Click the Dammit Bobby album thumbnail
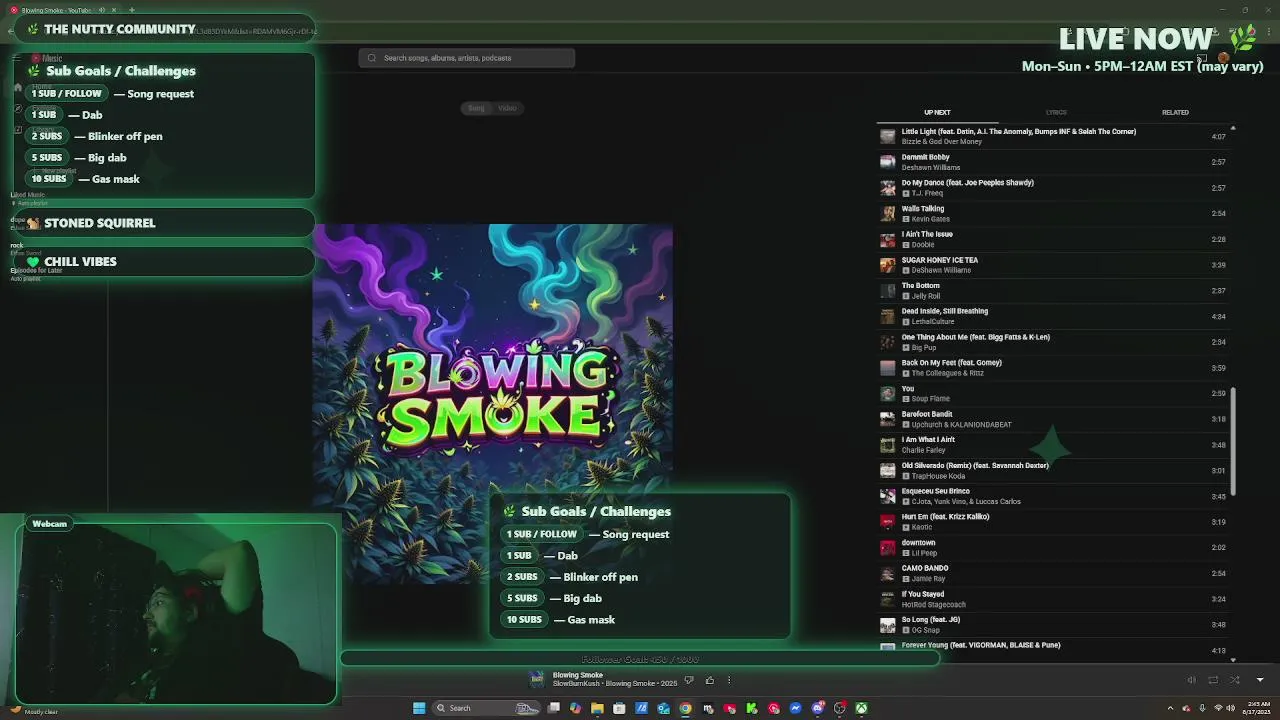 point(887,162)
